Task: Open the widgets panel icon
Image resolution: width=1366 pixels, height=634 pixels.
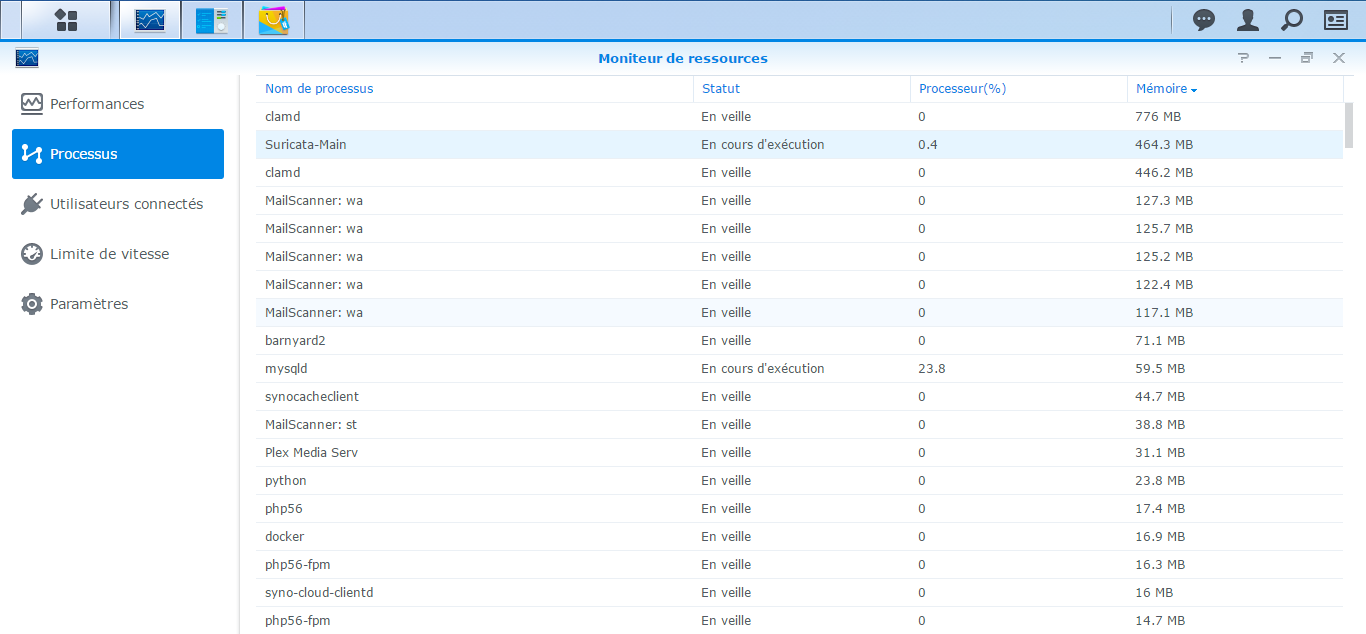Action: 1336,20
